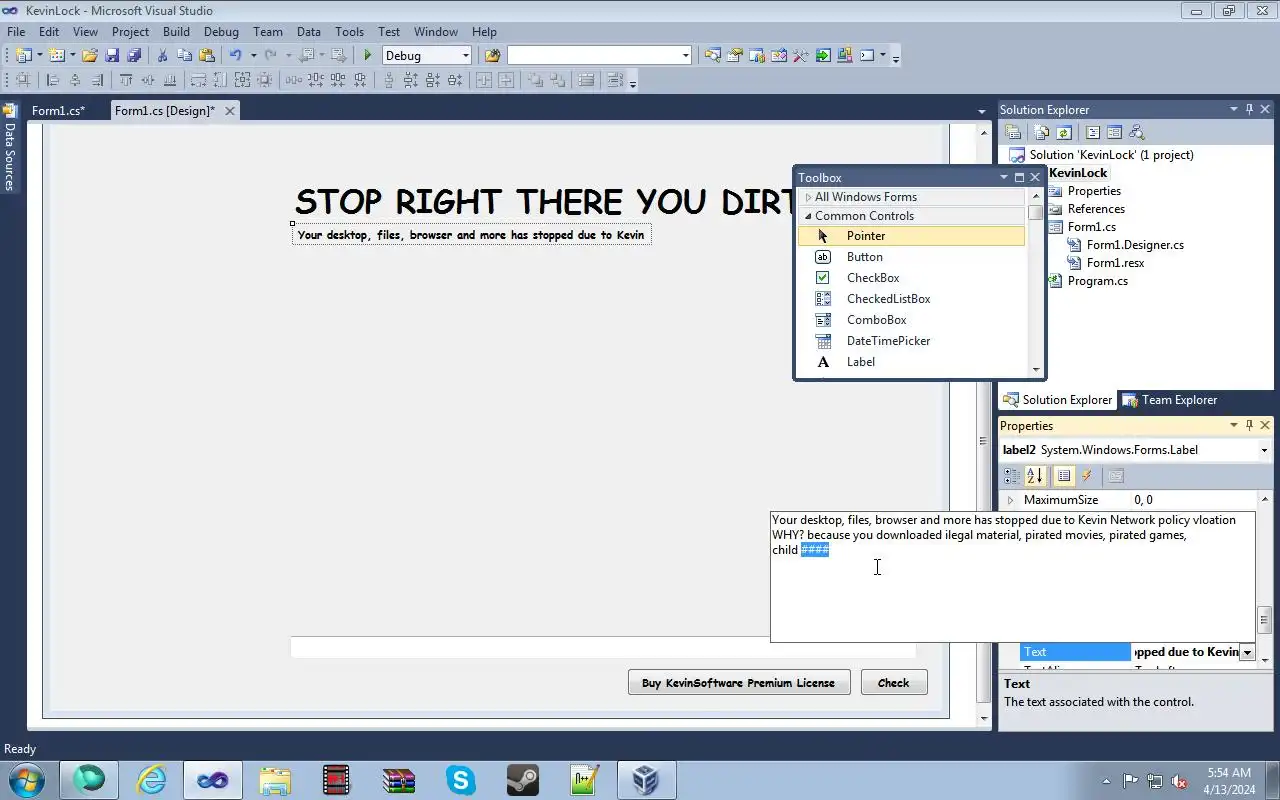Select Label control in Toolbox
This screenshot has width=1280, height=800.
tap(911, 362)
